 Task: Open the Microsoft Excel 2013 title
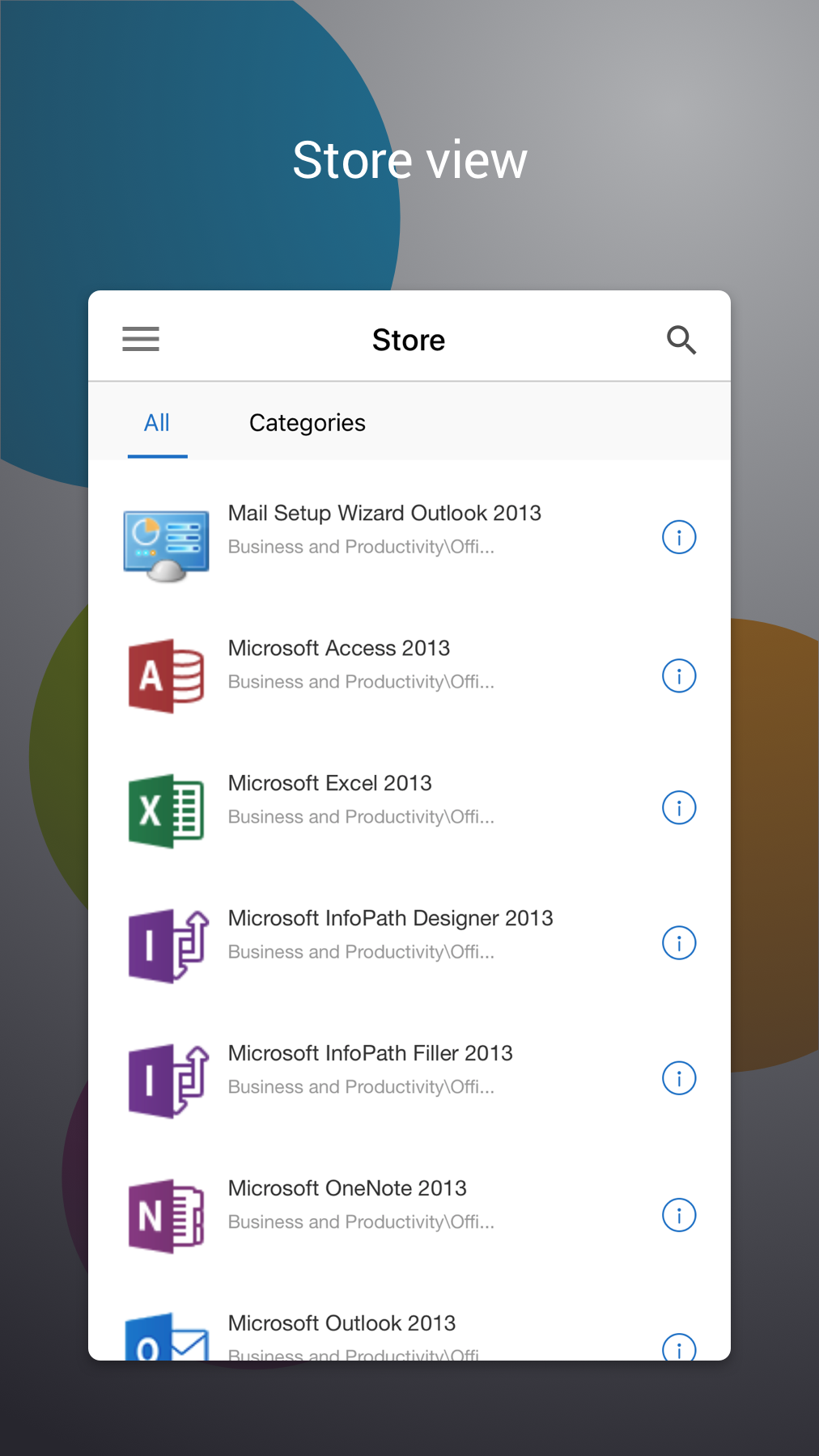pyautogui.click(x=329, y=783)
